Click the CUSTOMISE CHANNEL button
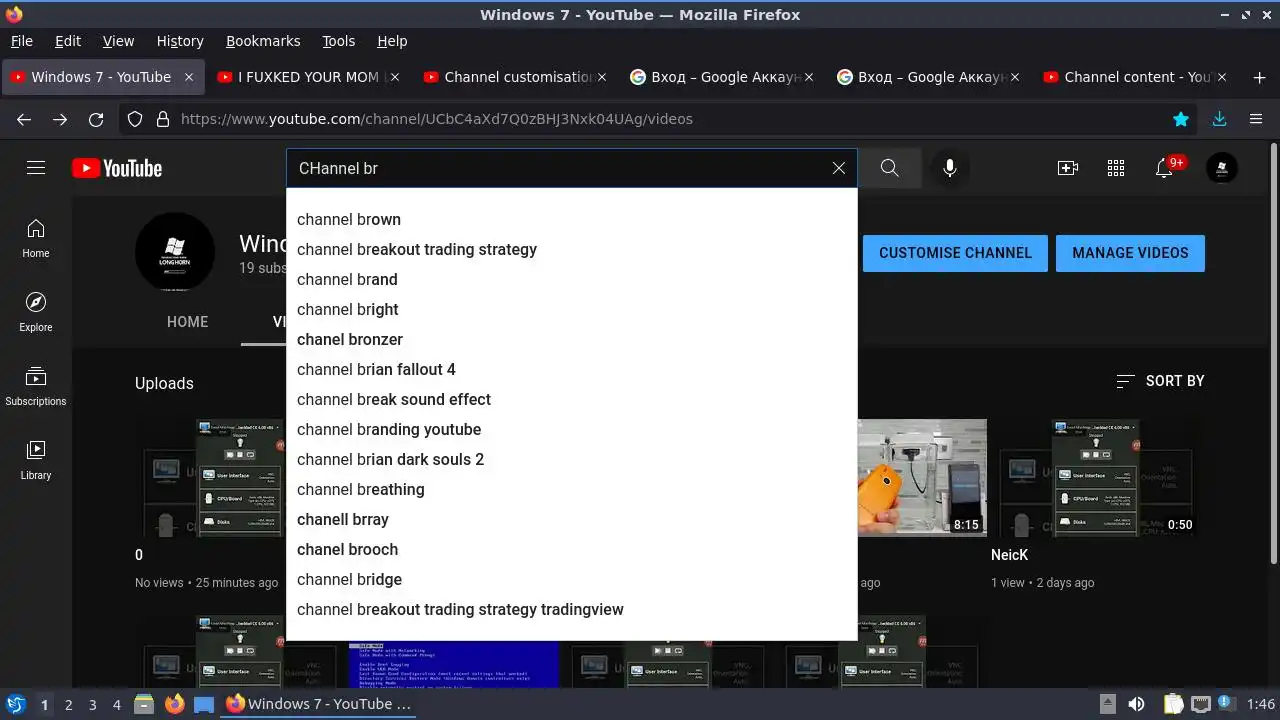 click(955, 253)
